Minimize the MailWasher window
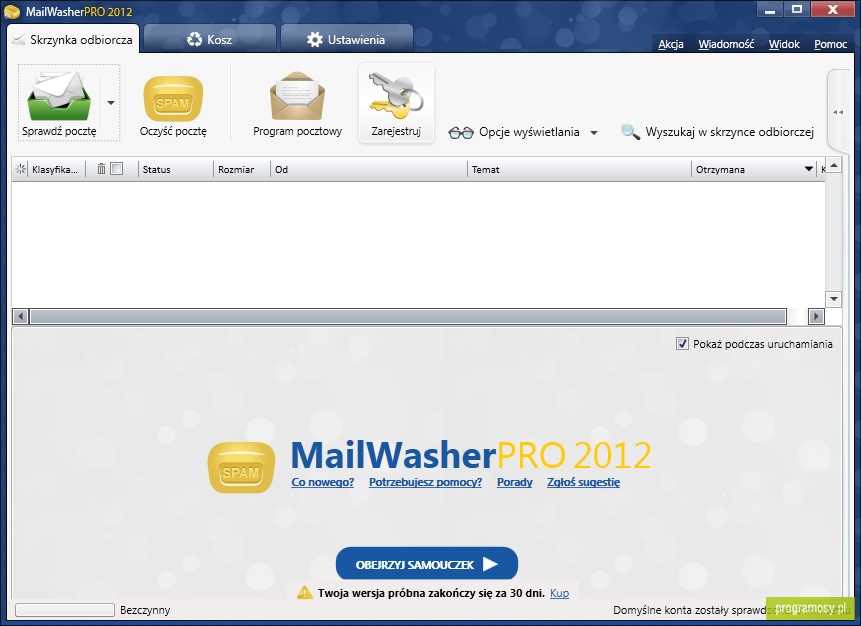Viewport: 861px width, 626px height. click(x=770, y=9)
